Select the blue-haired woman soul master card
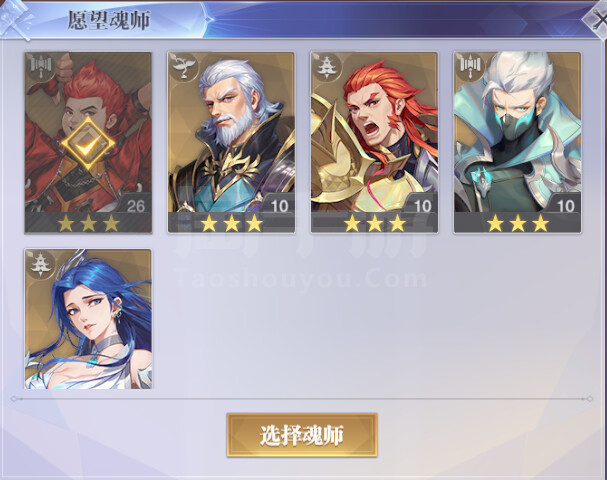 click(88, 319)
